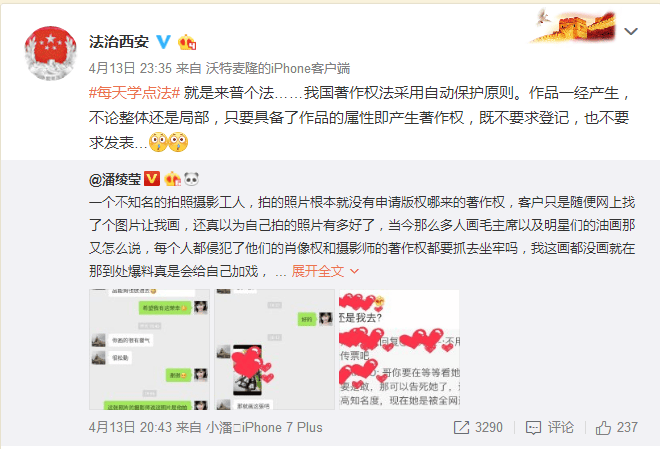This screenshot has height=449, width=660.
Task: Click the orange verified V badge
Action: click(152, 178)
